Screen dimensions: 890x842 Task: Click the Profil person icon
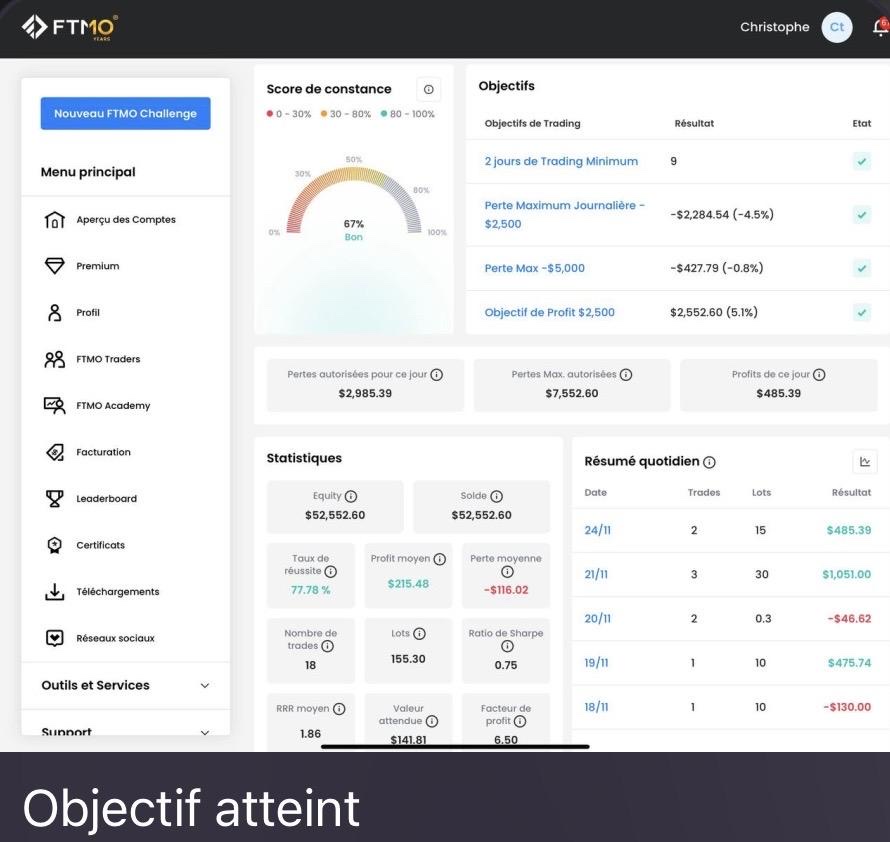[x=54, y=312]
